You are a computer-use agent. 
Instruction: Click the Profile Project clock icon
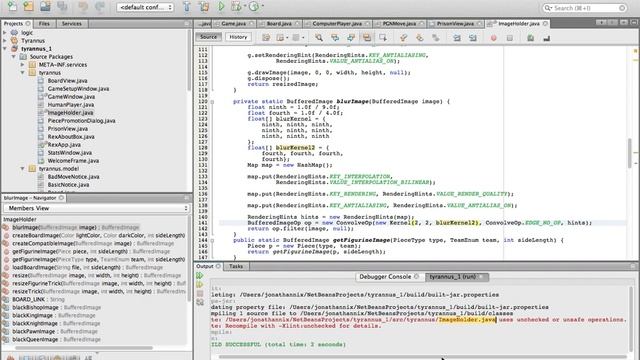pyautogui.click(x=253, y=6)
